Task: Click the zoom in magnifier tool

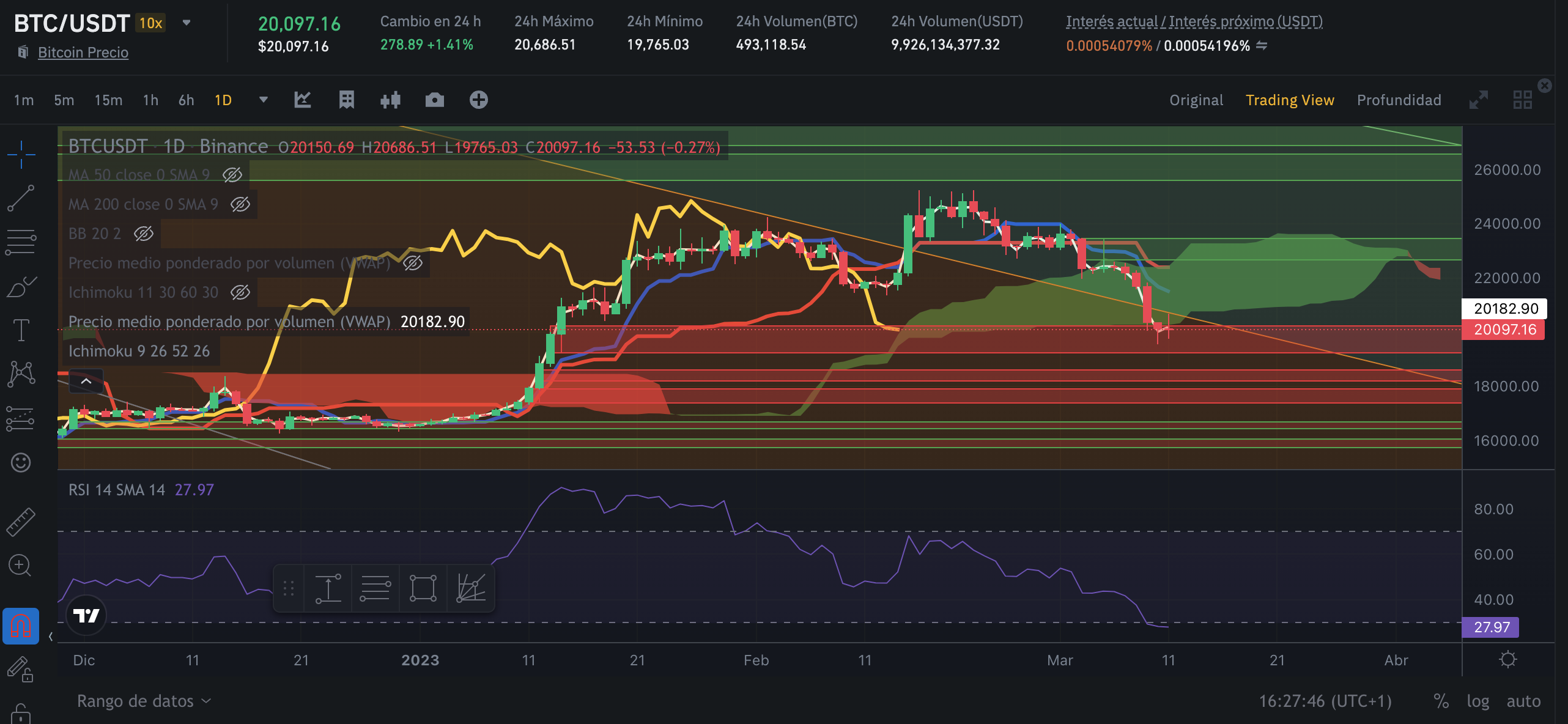Action: 21,565
